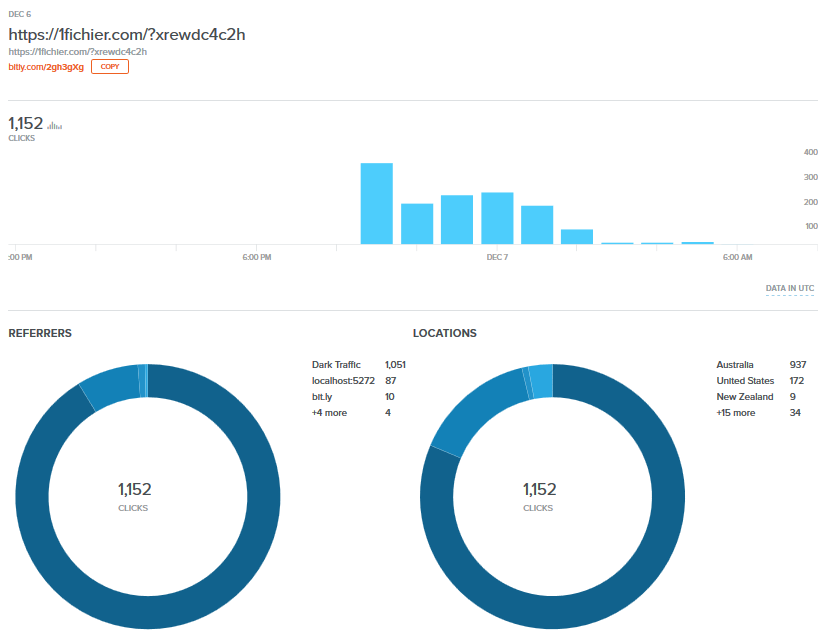This screenshot has height=640, width=820.
Task: Select the 'Australia' location label
Action: (735, 364)
